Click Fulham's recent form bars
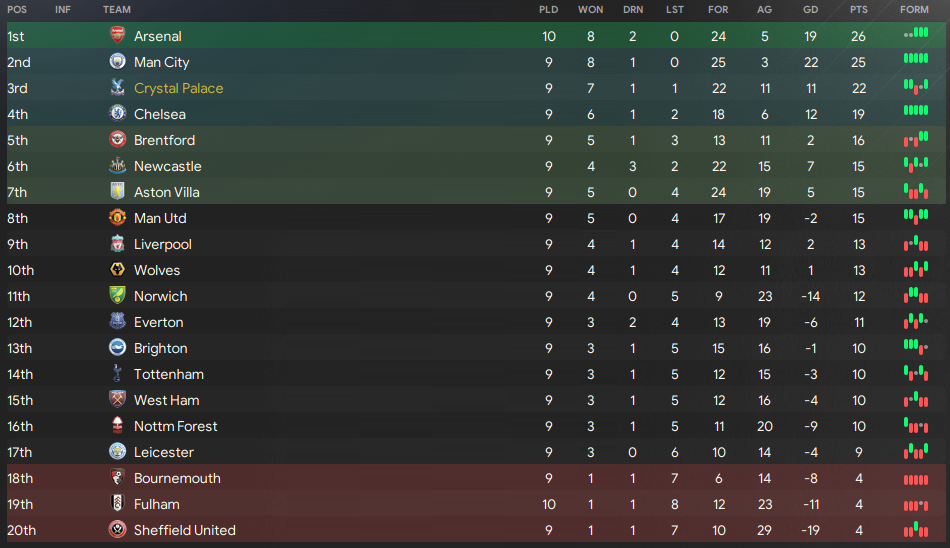The height and width of the screenshot is (548, 950). pos(916,505)
